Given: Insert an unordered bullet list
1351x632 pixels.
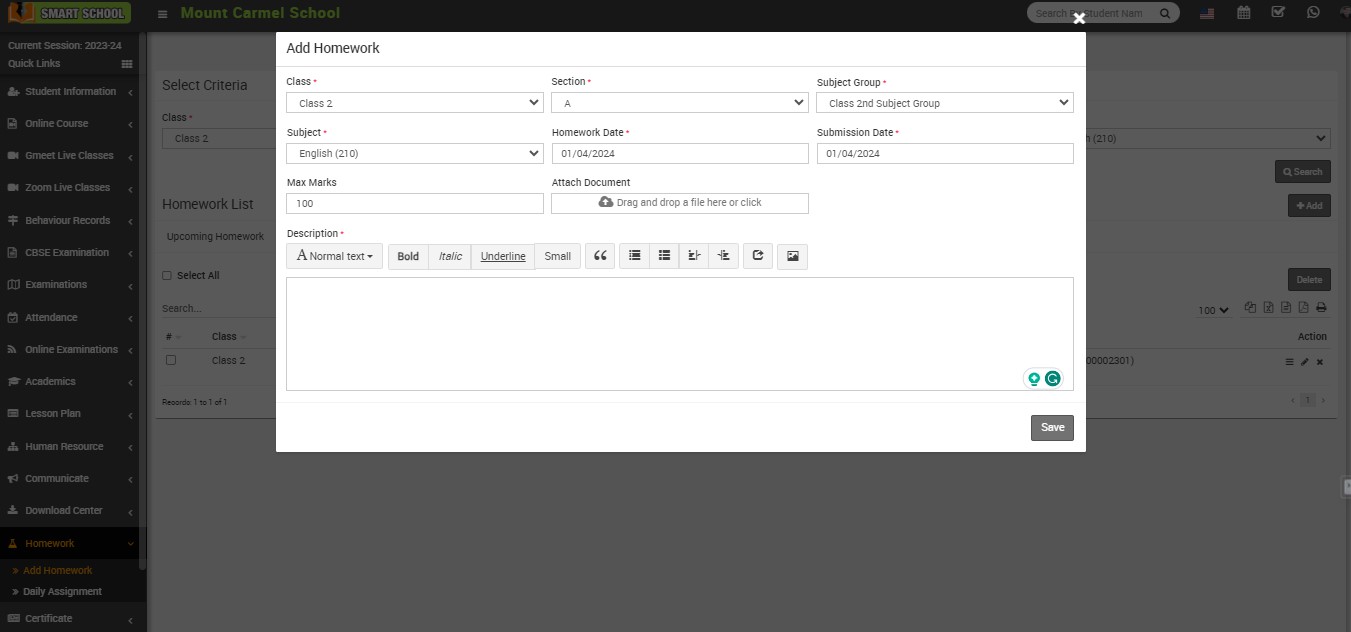Looking at the screenshot, I should (634, 256).
